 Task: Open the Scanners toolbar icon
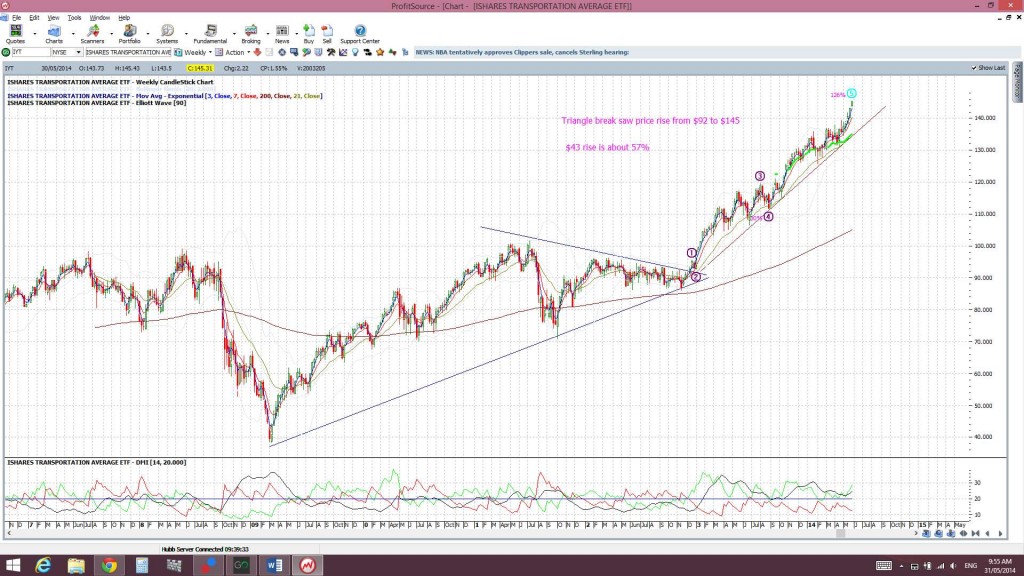93,30
